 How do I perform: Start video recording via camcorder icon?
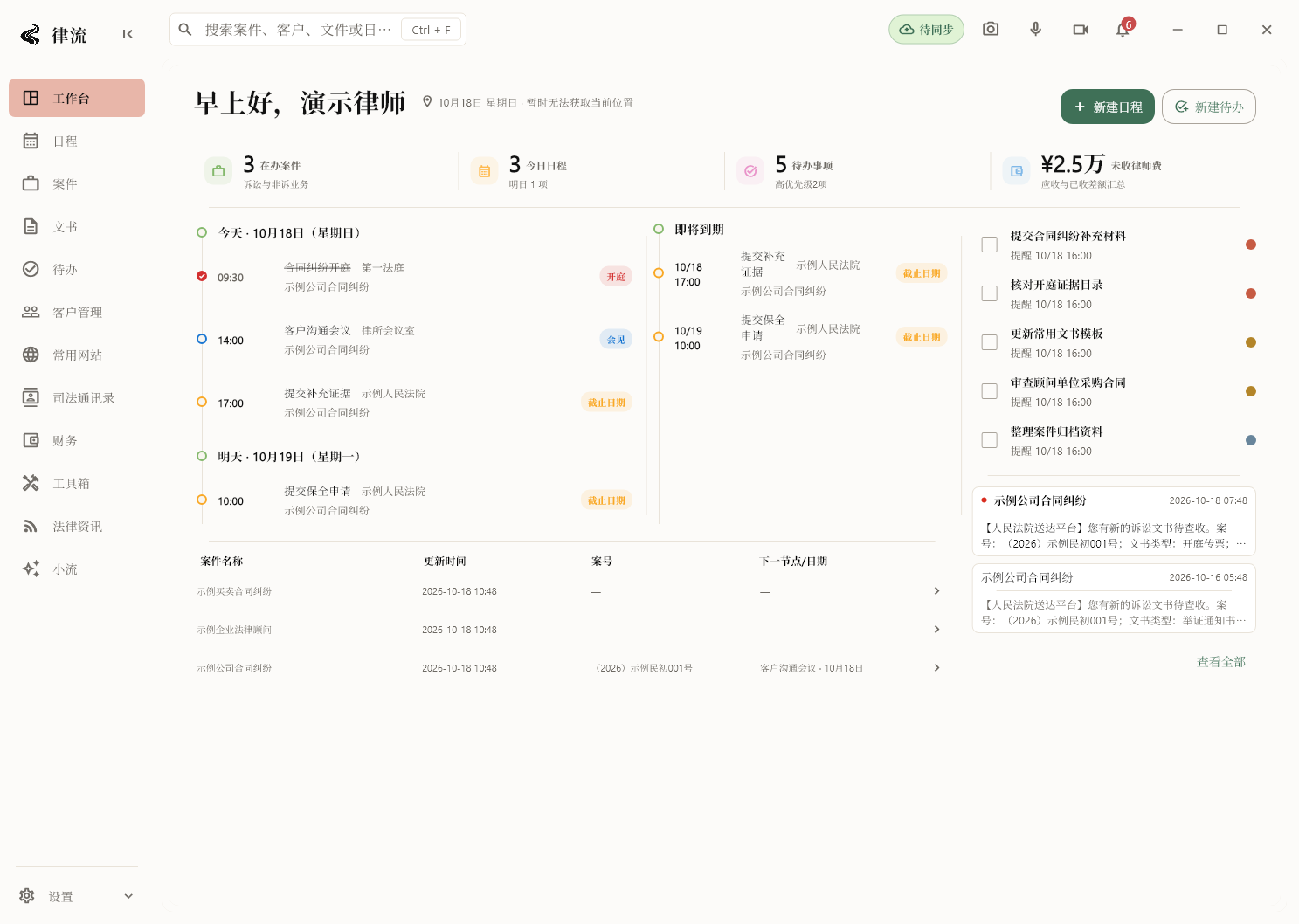click(1081, 29)
